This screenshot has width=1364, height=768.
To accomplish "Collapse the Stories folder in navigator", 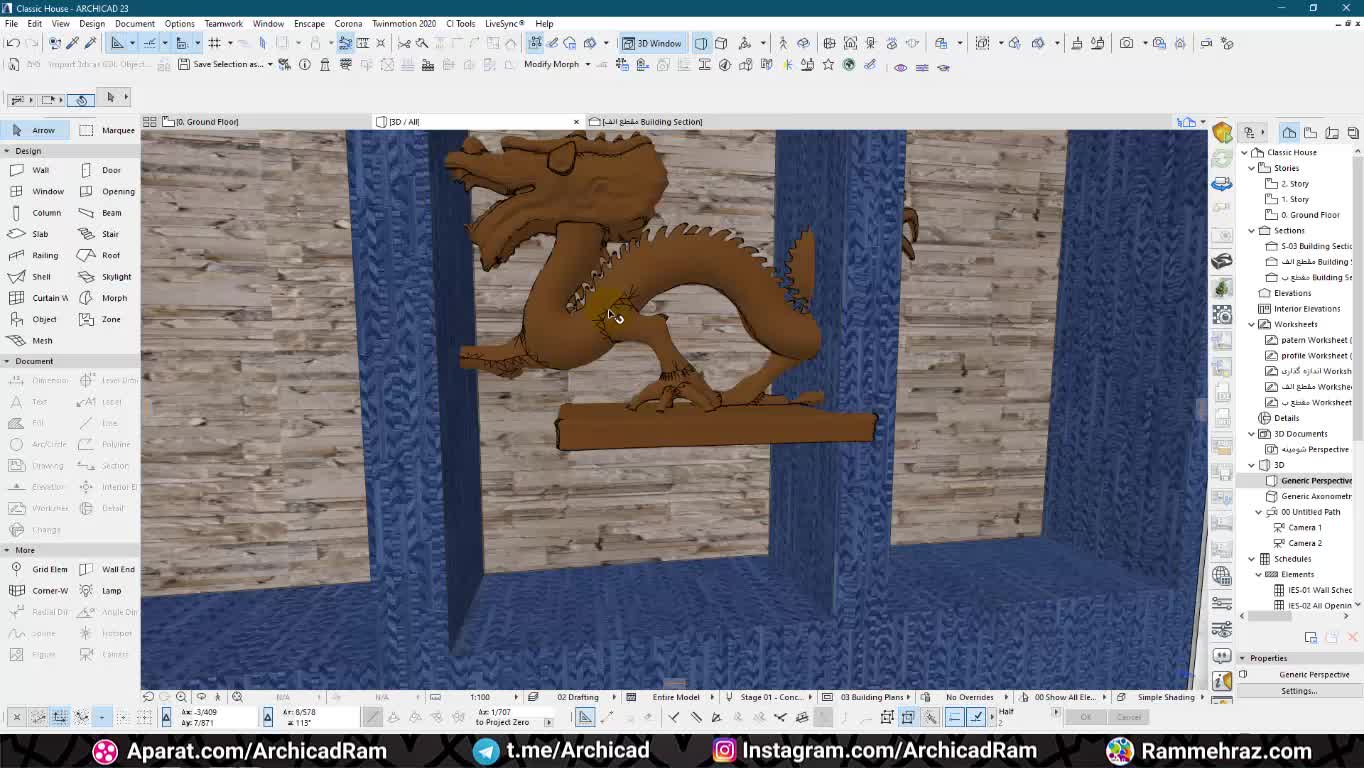I will [1252, 168].
